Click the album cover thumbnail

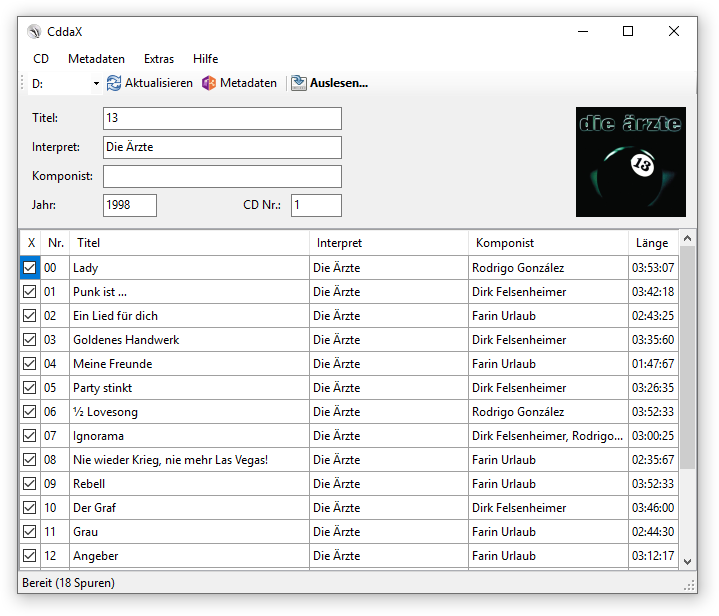point(631,162)
